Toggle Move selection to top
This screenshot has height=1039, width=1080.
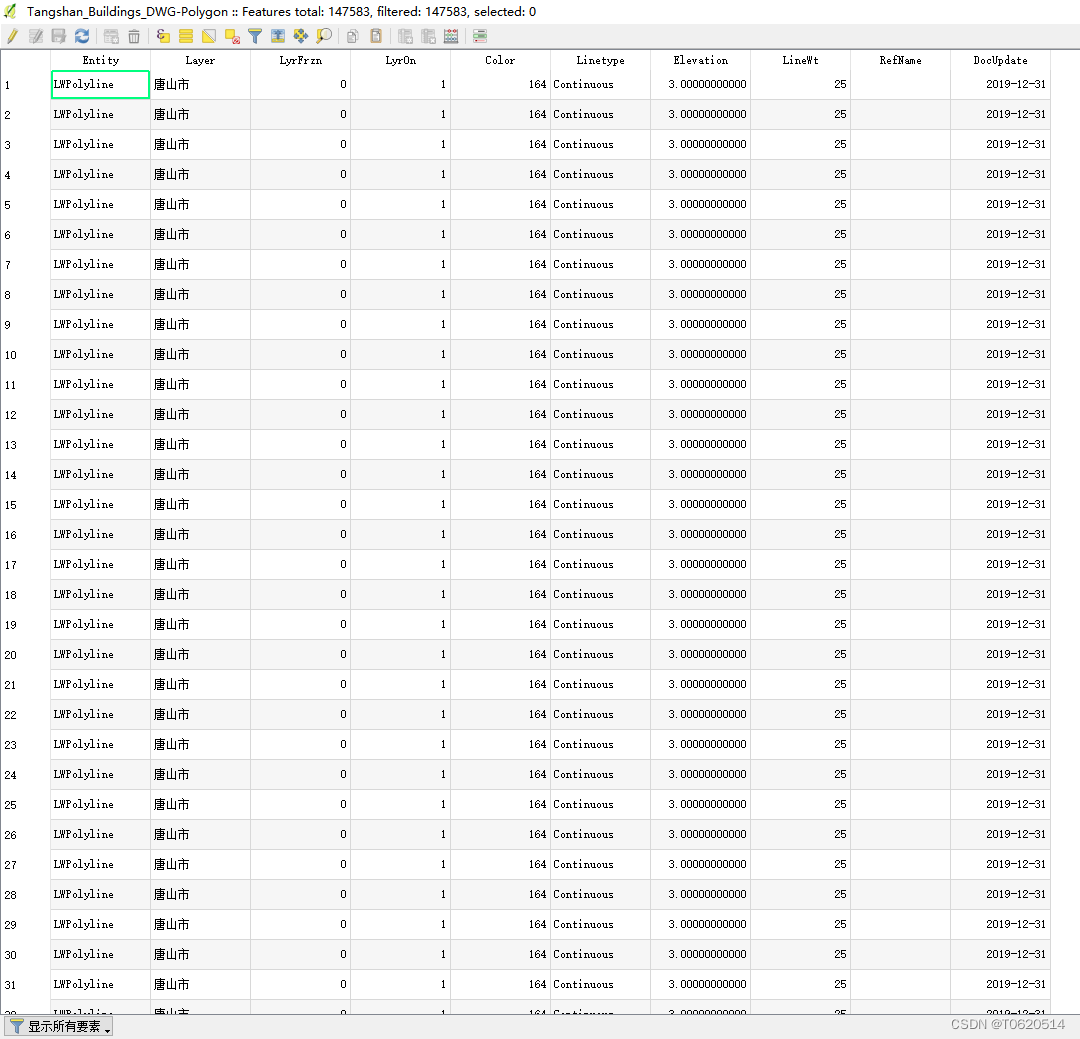click(278, 36)
